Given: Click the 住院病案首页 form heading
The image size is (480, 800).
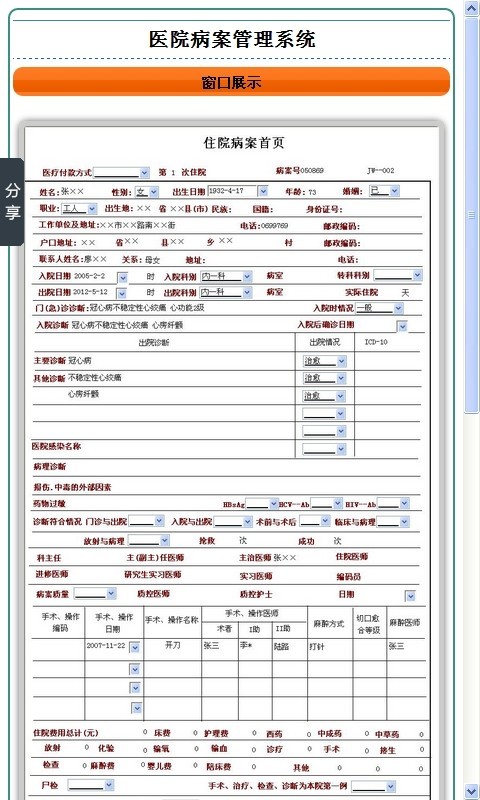Looking at the screenshot, I should [x=244, y=143].
